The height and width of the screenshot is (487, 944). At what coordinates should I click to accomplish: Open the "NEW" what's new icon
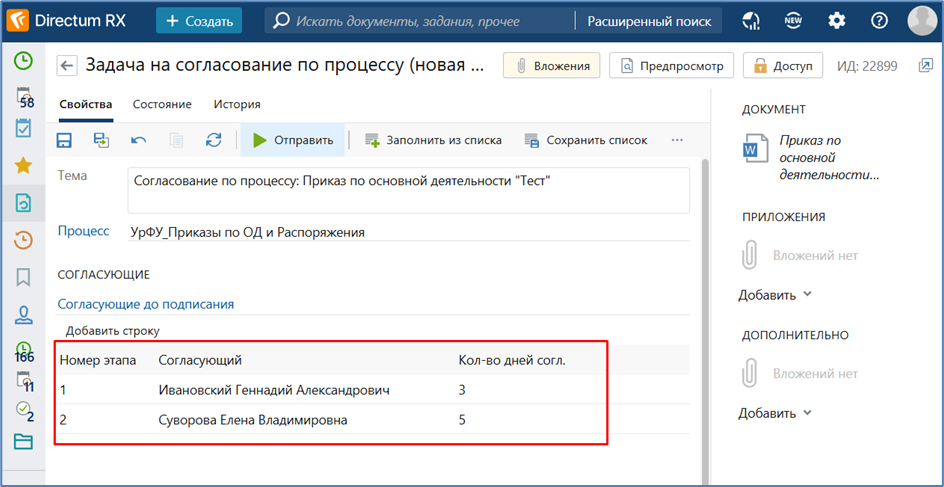tap(793, 21)
